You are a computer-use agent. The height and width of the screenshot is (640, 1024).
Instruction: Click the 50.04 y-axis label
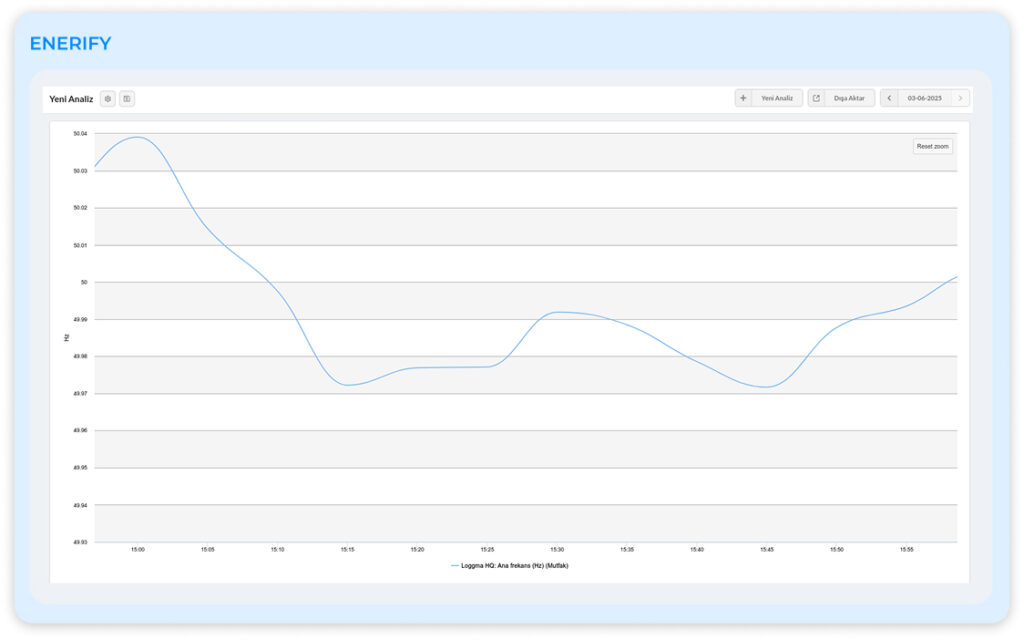coord(80,133)
